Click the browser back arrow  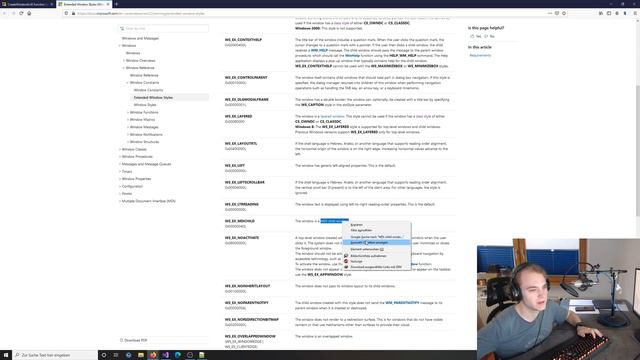pyautogui.click(x=4, y=13)
